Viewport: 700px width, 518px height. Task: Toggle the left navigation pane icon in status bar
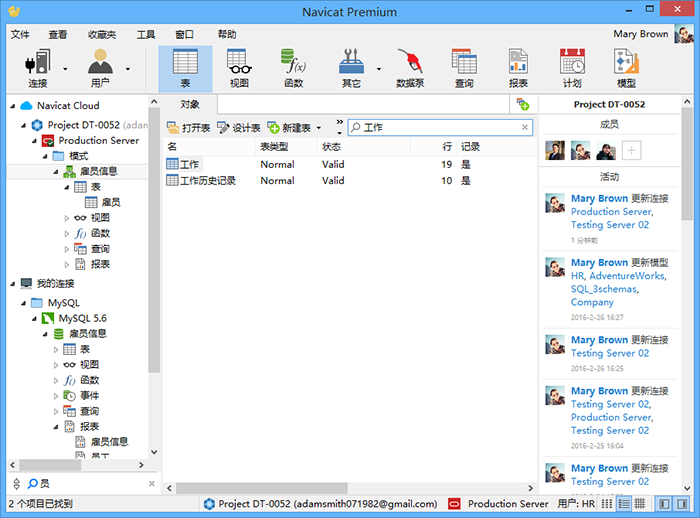pyautogui.click(x=664, y=504)
